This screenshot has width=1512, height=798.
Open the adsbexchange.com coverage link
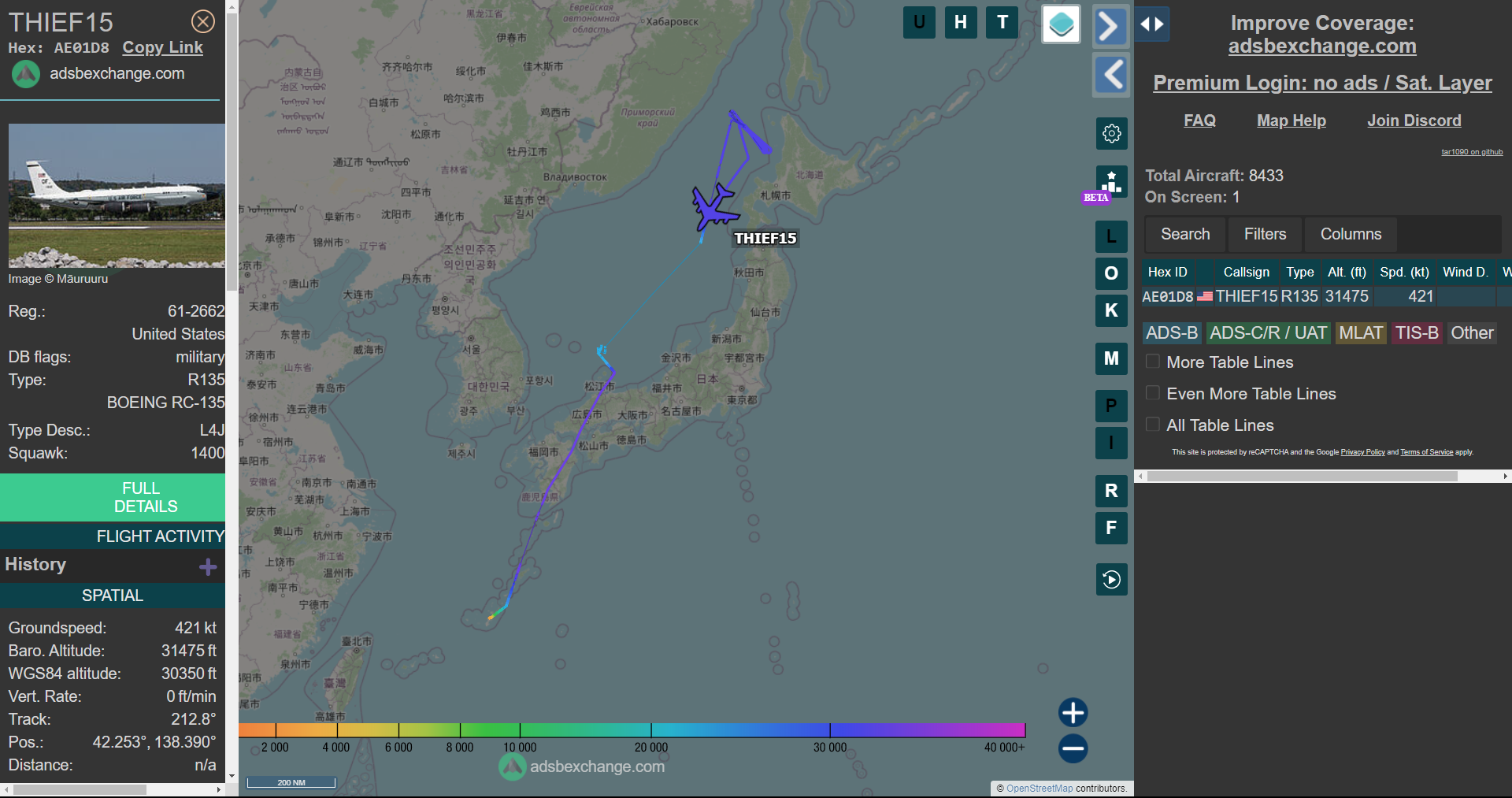1322,46
